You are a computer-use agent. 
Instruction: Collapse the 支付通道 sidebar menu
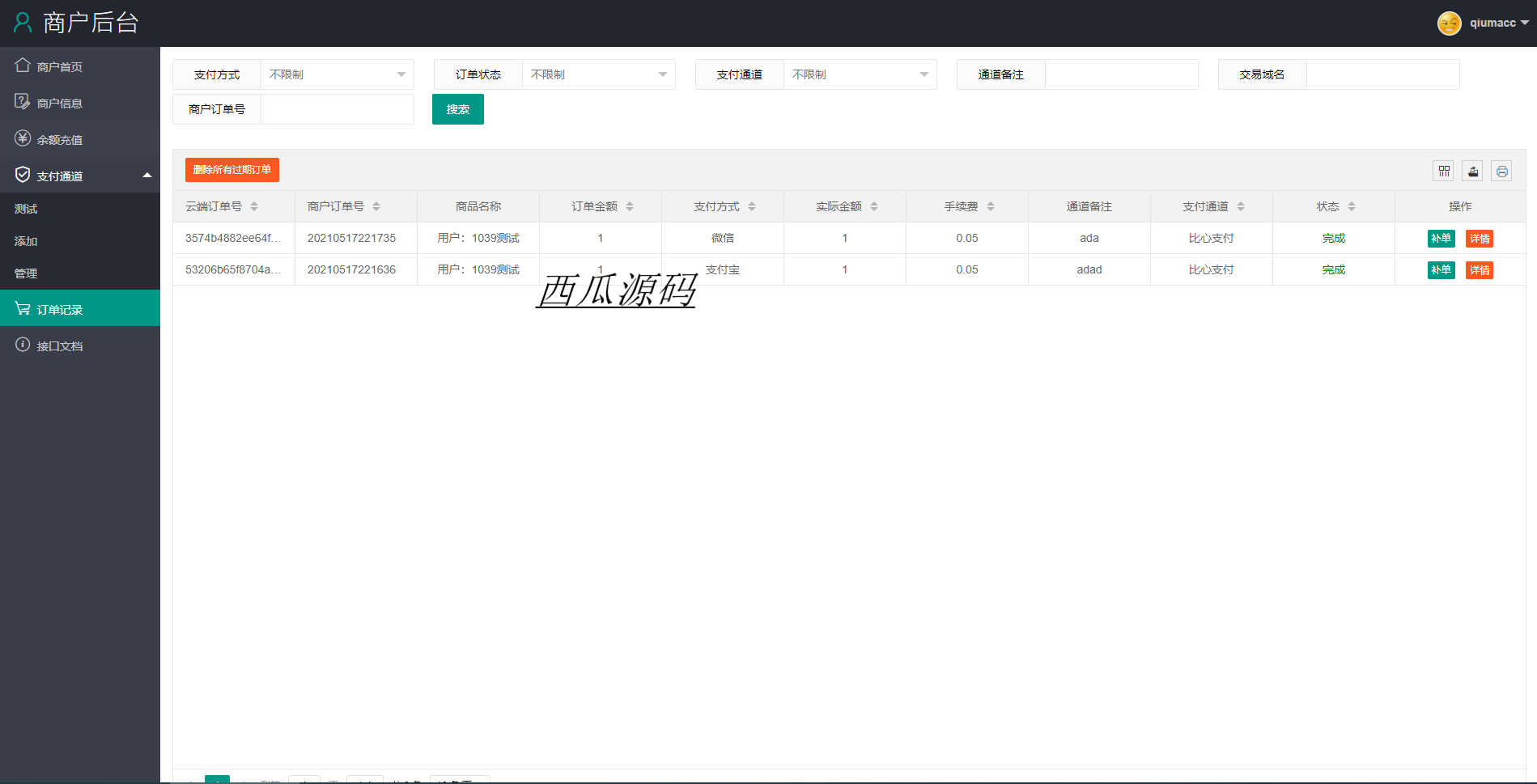click(80, 175)
